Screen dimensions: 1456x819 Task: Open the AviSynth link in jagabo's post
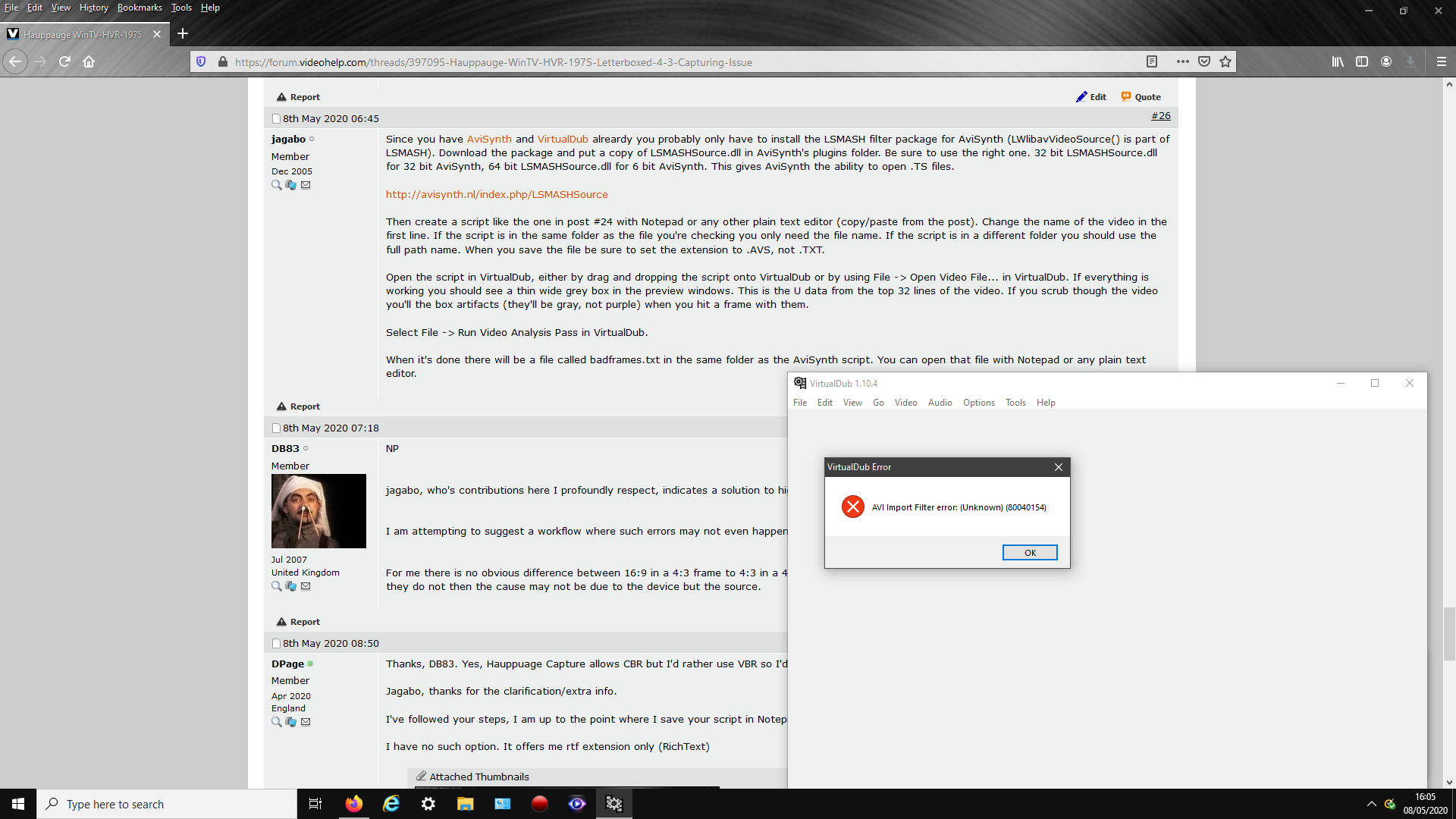(x=489, y=139)
